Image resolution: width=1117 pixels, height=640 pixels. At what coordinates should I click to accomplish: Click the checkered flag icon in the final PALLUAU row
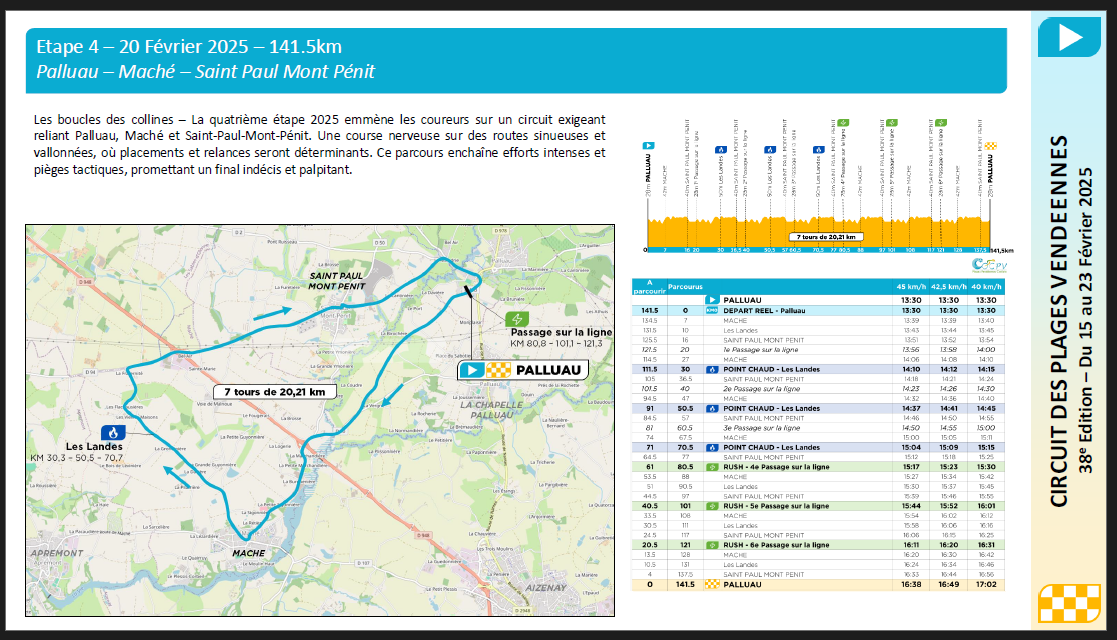pyautogui.click(x=712, y=584)
